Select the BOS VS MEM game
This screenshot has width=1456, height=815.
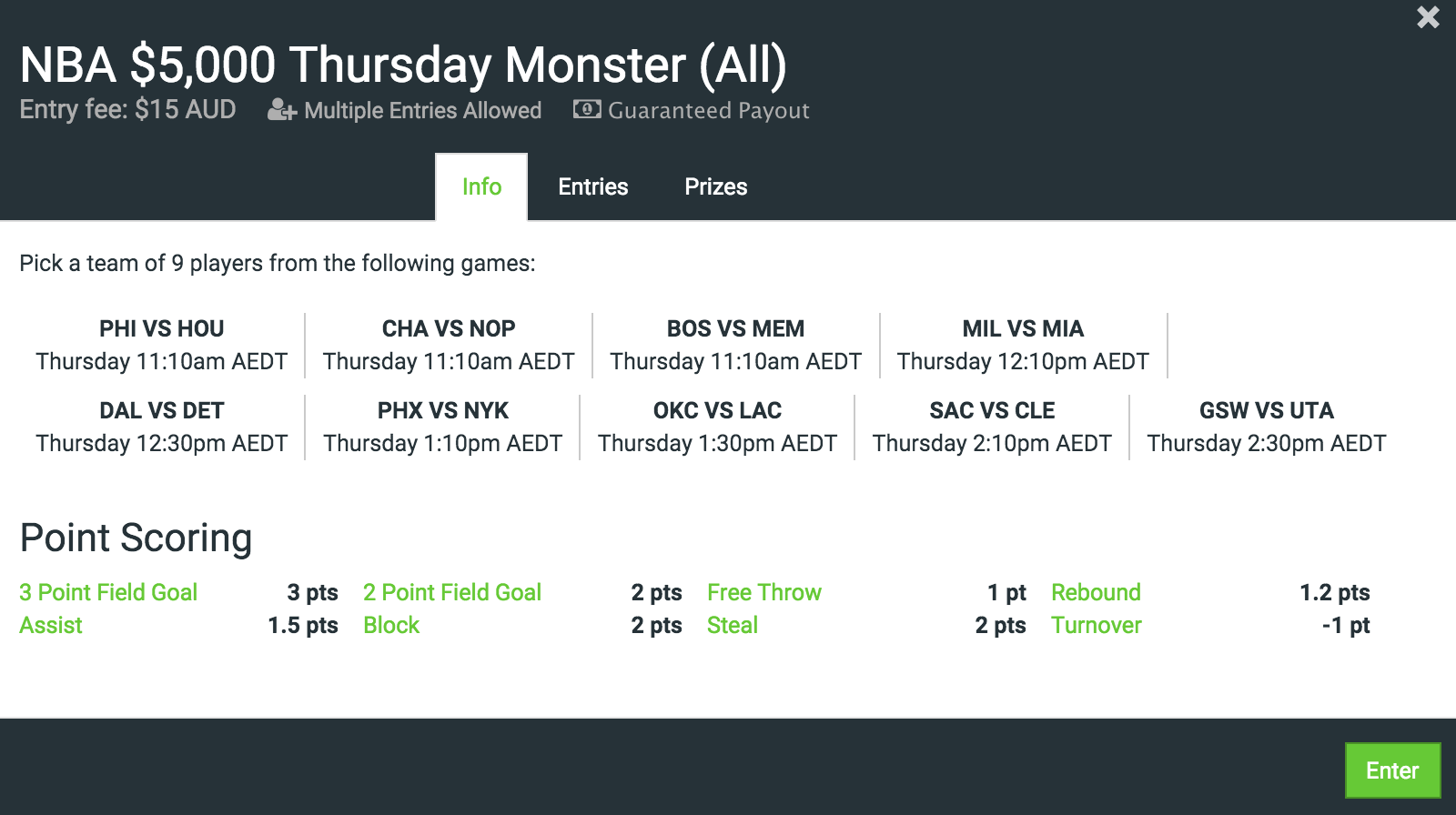point(736,345)
